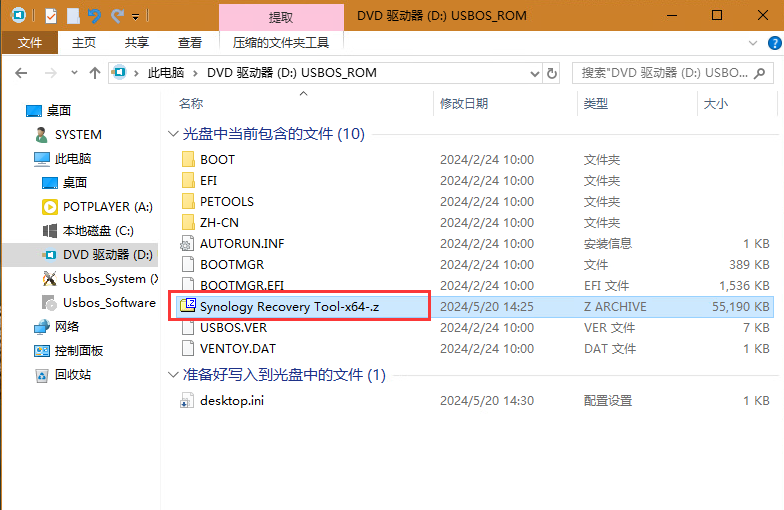Refresh the current folder
The height and width of the screenshot is (510, 784).
click(552, 74)
